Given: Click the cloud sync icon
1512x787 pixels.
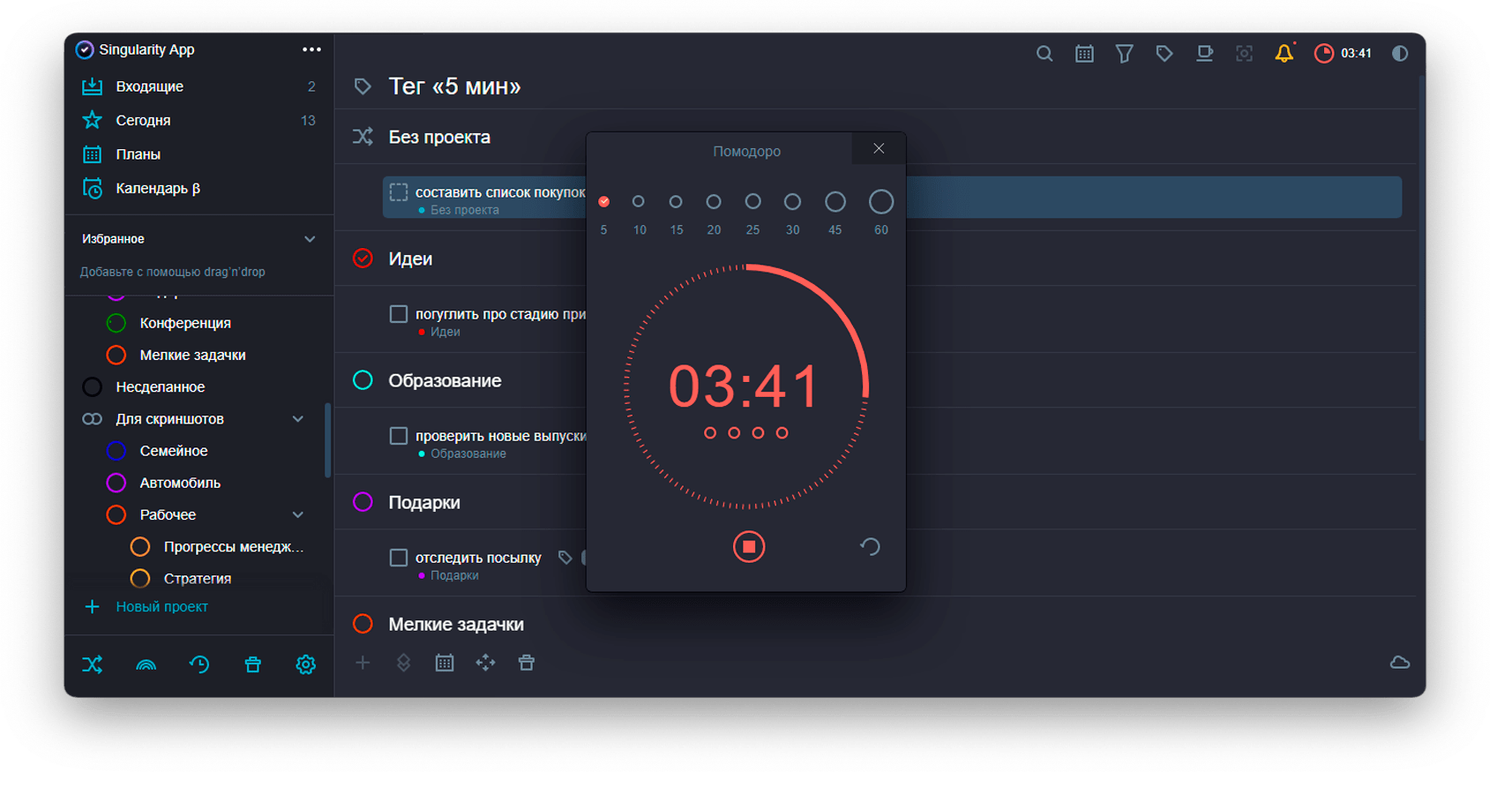Looking at the screenshot, I should pyautogui.click(x=1400, y=663).
